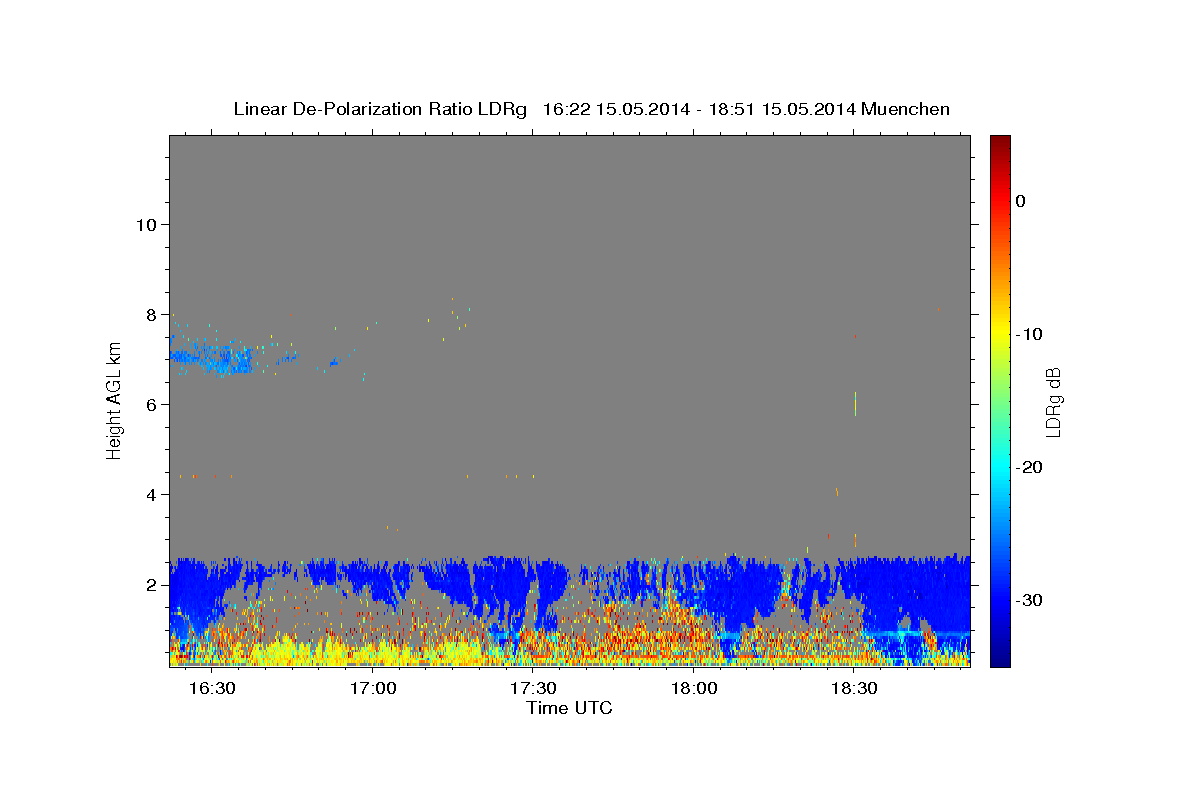Click the colorbar -20 label
1200x800 pixels.
[1030, 467]
